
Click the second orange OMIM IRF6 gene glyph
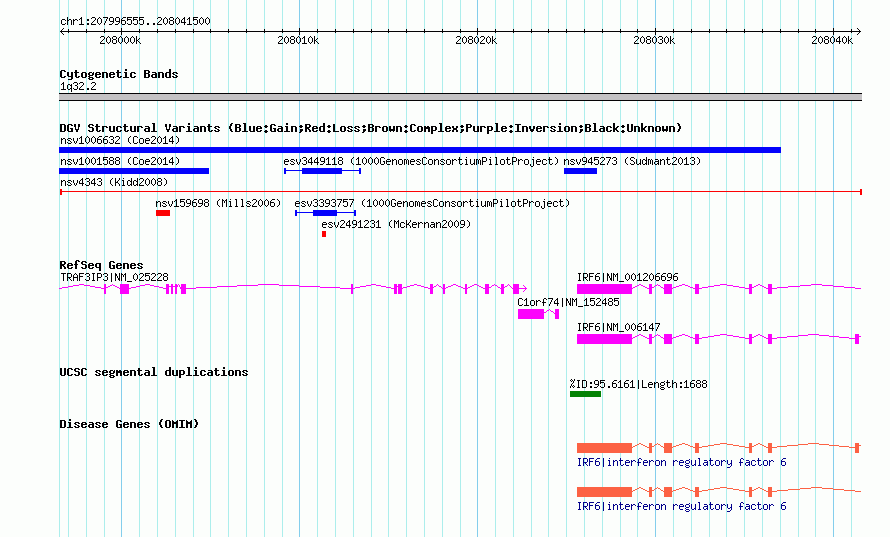click(x=719, y=492)
